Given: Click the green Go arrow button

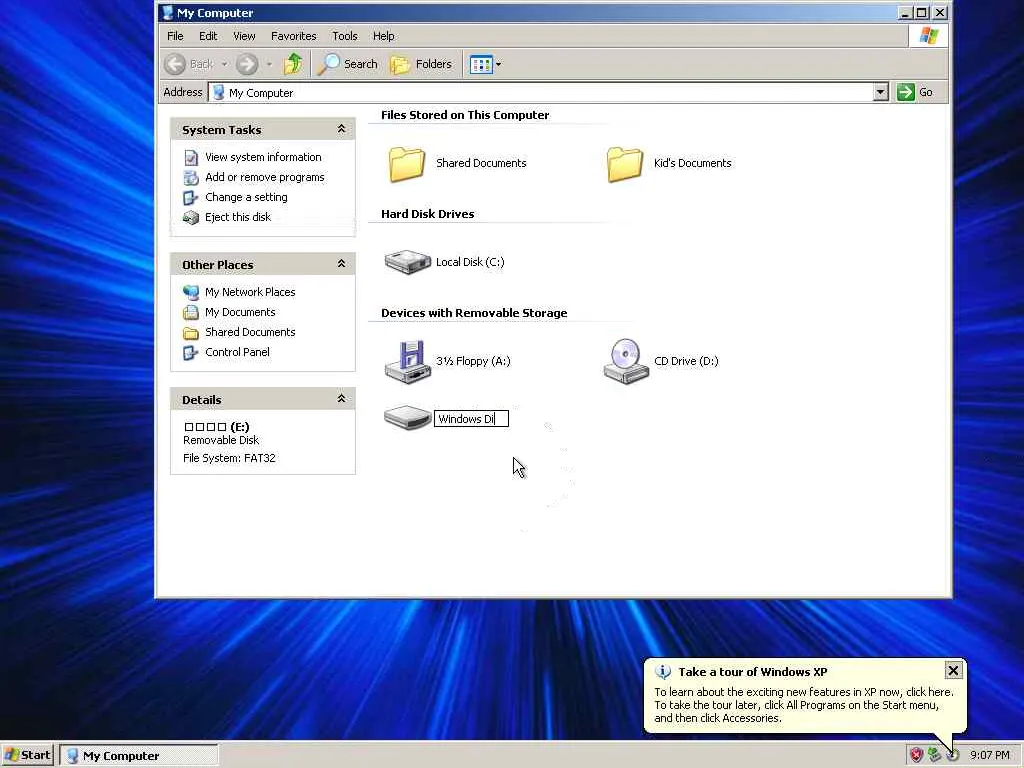Looking at the screenshot, I should 905,92.
